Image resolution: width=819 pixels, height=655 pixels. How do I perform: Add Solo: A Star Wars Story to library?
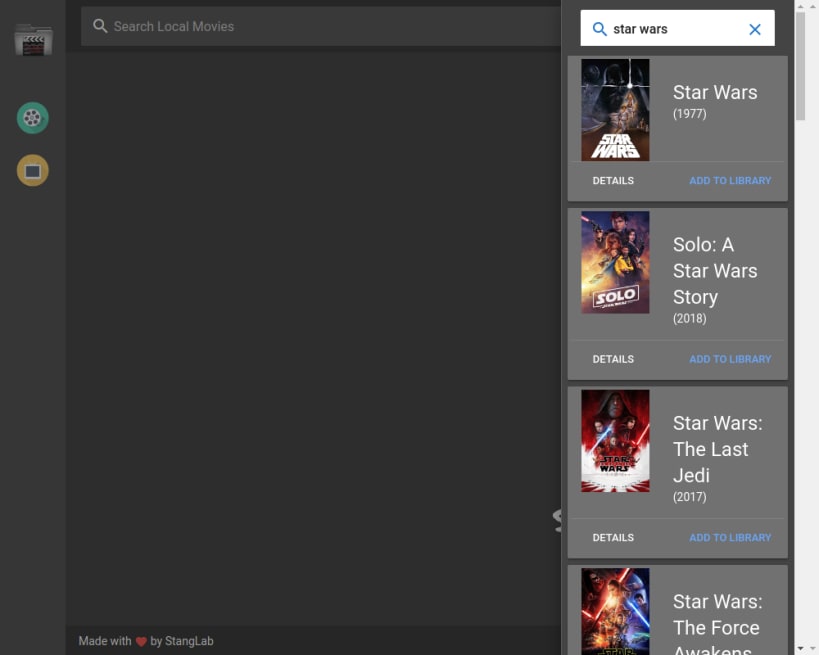pyautogui.click(x=730, y=359)
